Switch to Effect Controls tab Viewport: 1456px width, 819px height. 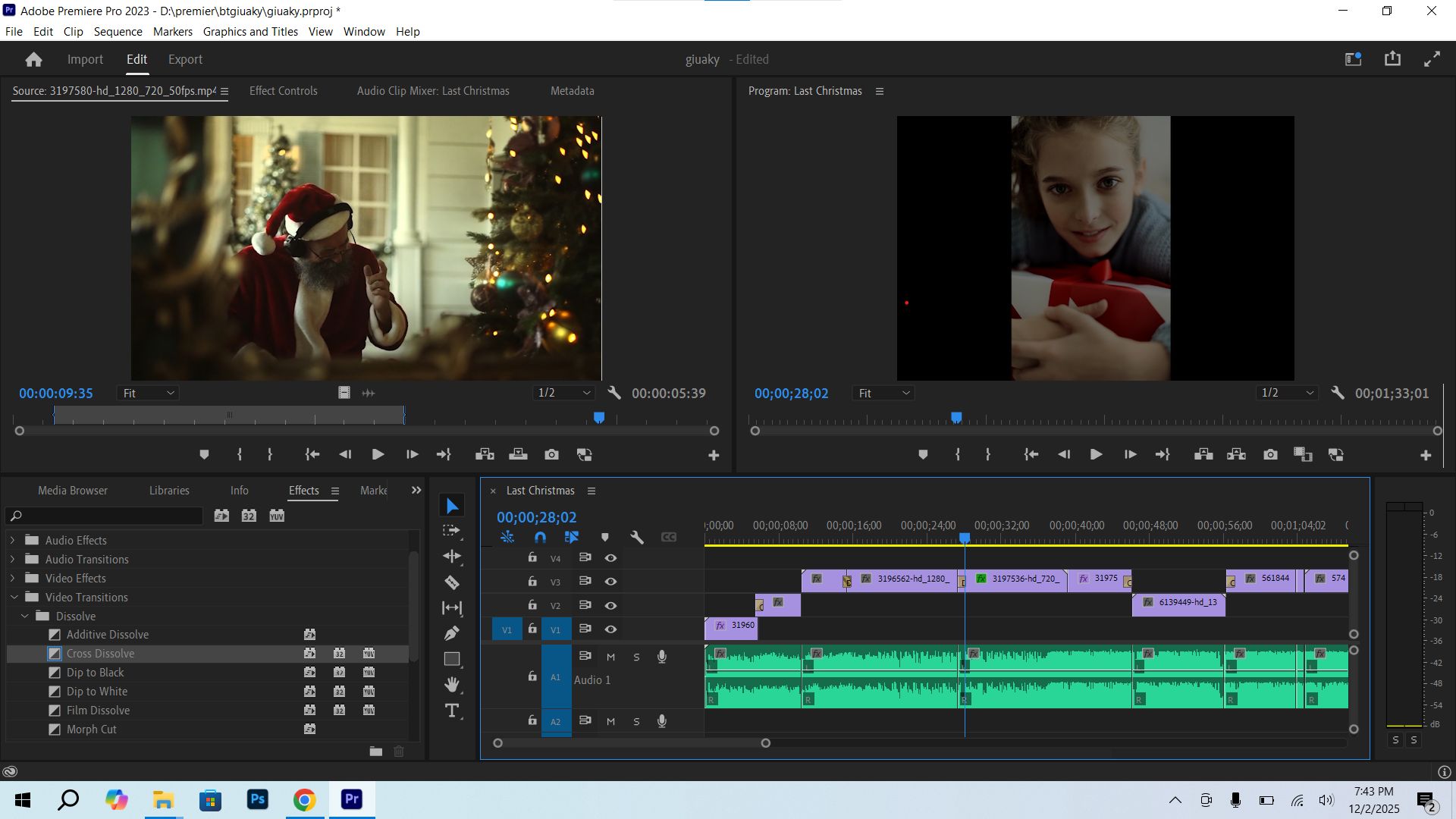pos(283,91)
